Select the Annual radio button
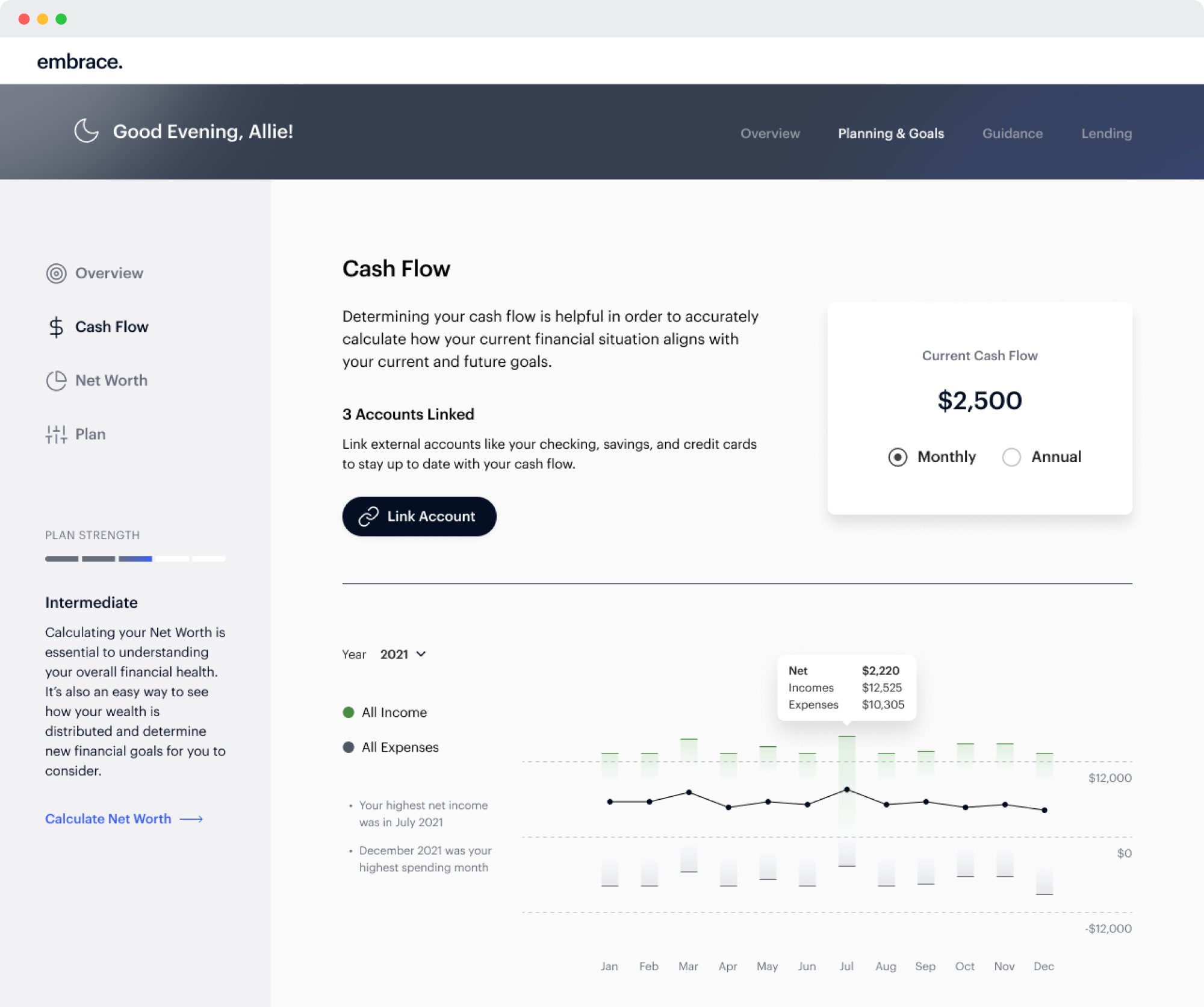The height and width of the screenshot is (1007, 1204). coord(1011,457)
